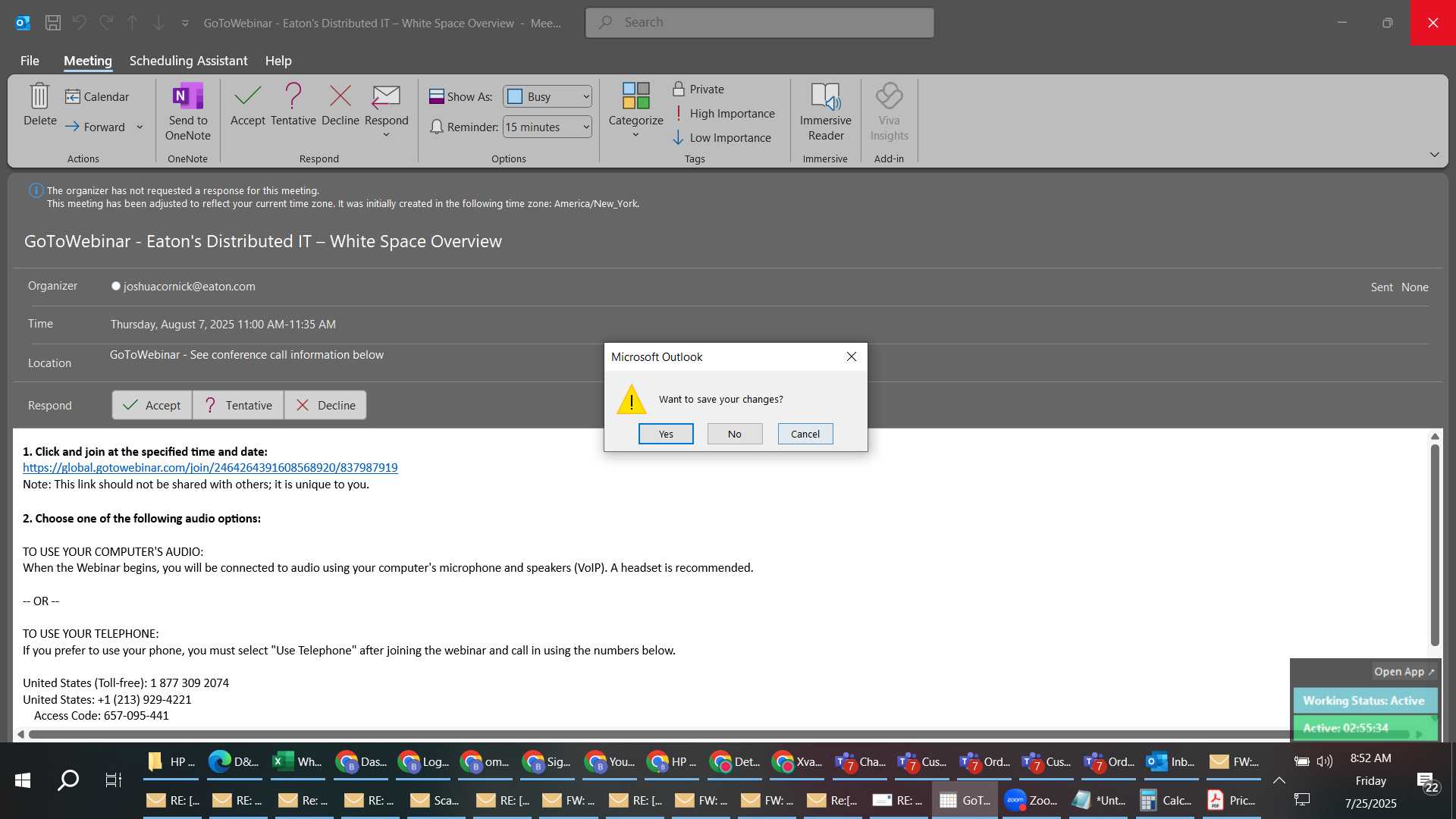Go to previous item up arrow

tap(132, 23)
